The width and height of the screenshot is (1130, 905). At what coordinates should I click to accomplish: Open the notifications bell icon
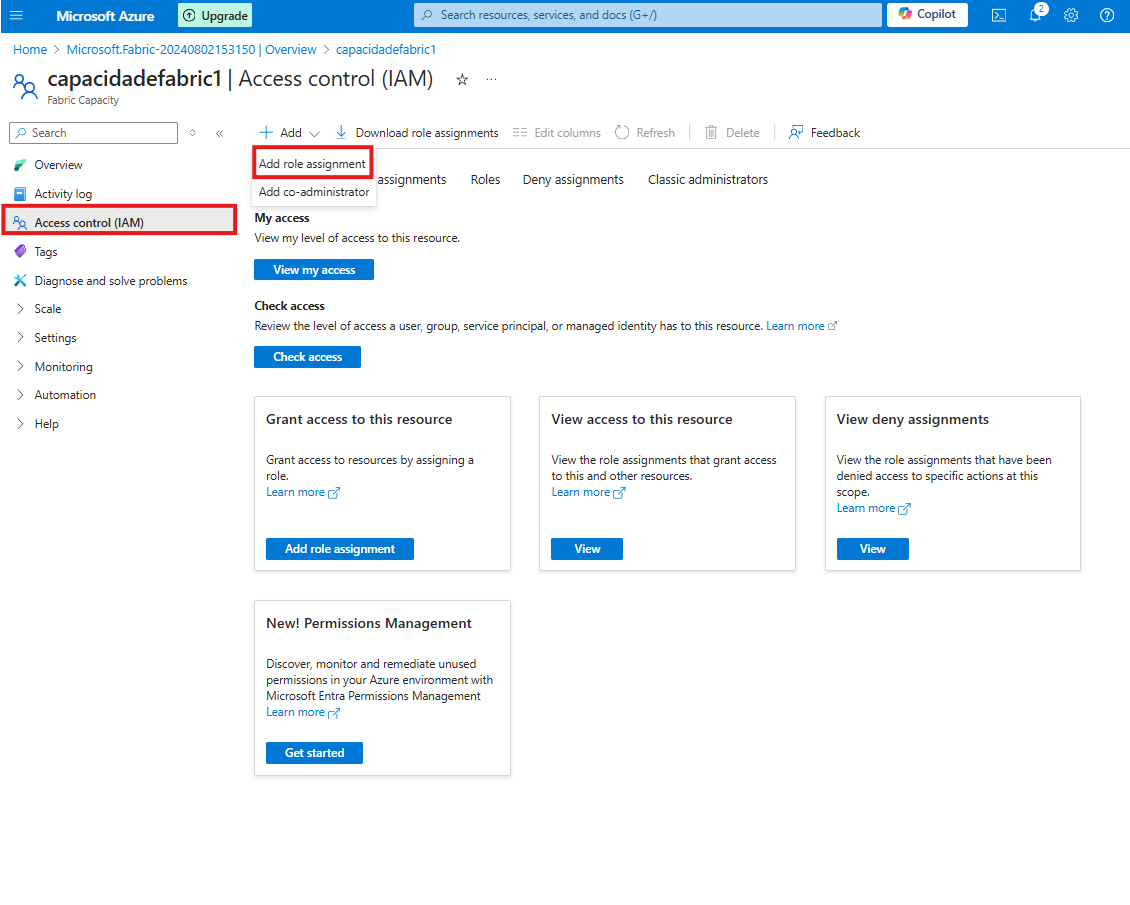click(1035, 15)
